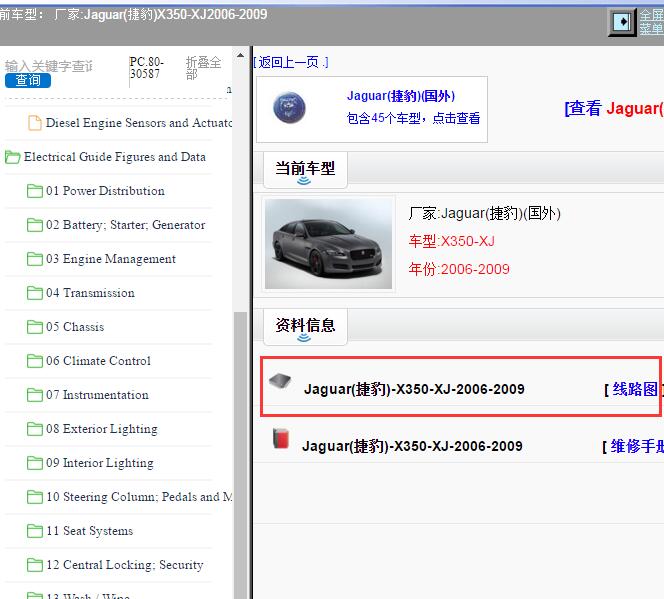Open the second Jaguar X350-XJ-2006-2009 entry
This screenshot has height=599, width=664.
click(412, 446)
